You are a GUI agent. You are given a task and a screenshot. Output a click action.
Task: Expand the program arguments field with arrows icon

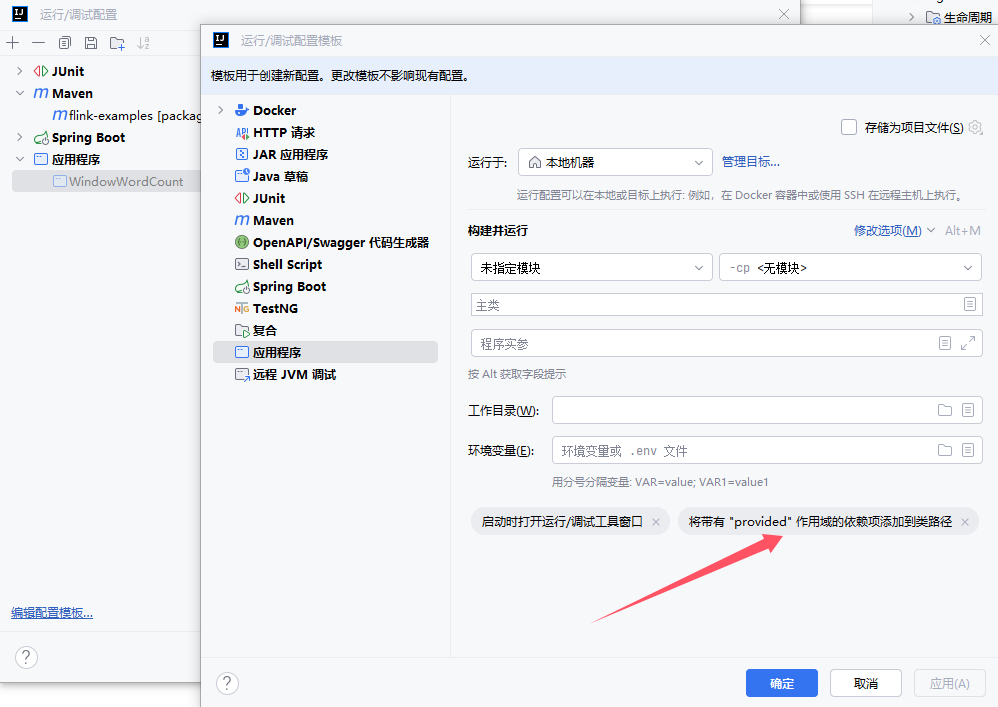click(967, 343)
